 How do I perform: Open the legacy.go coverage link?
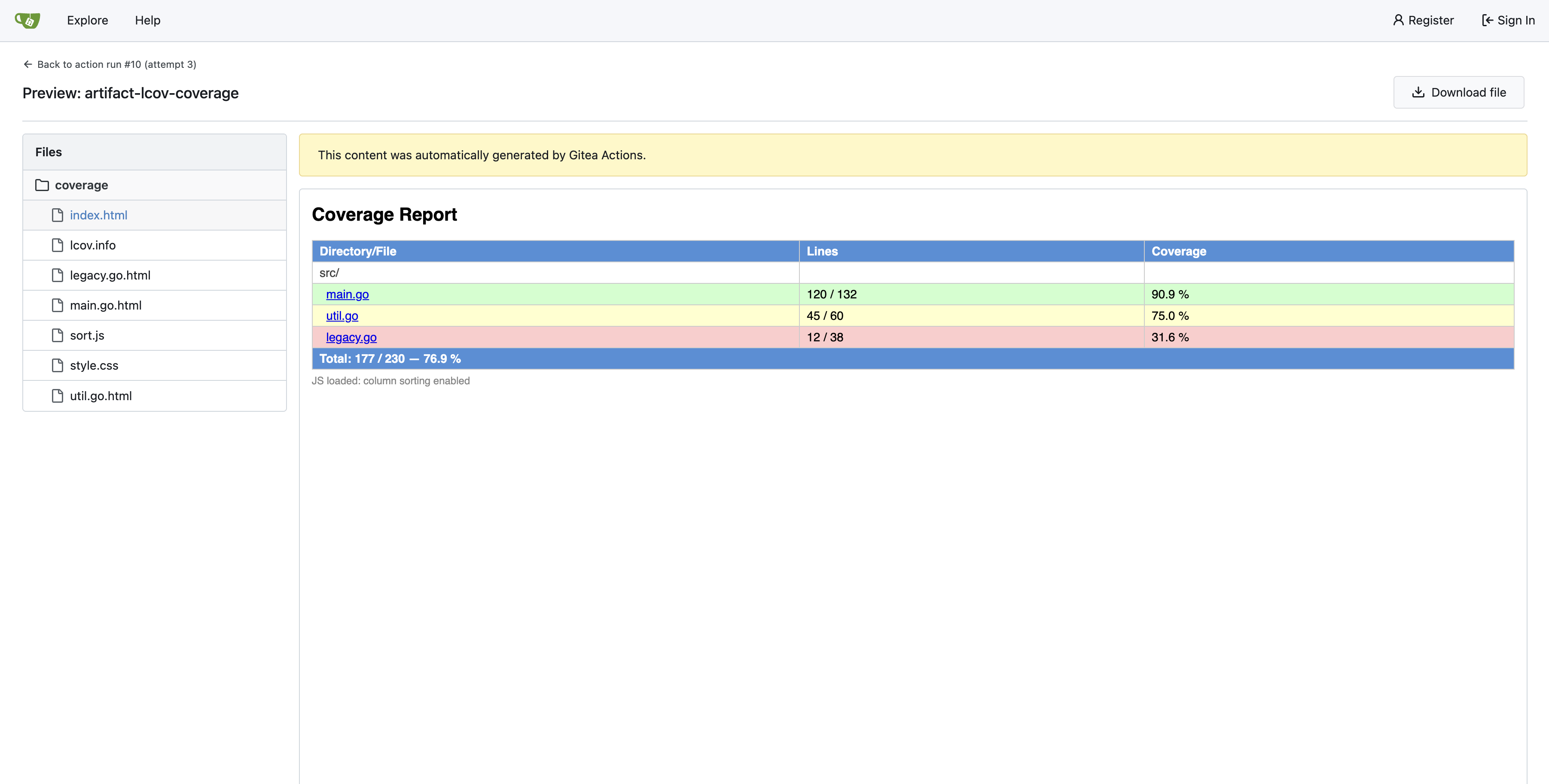point(351,338)
